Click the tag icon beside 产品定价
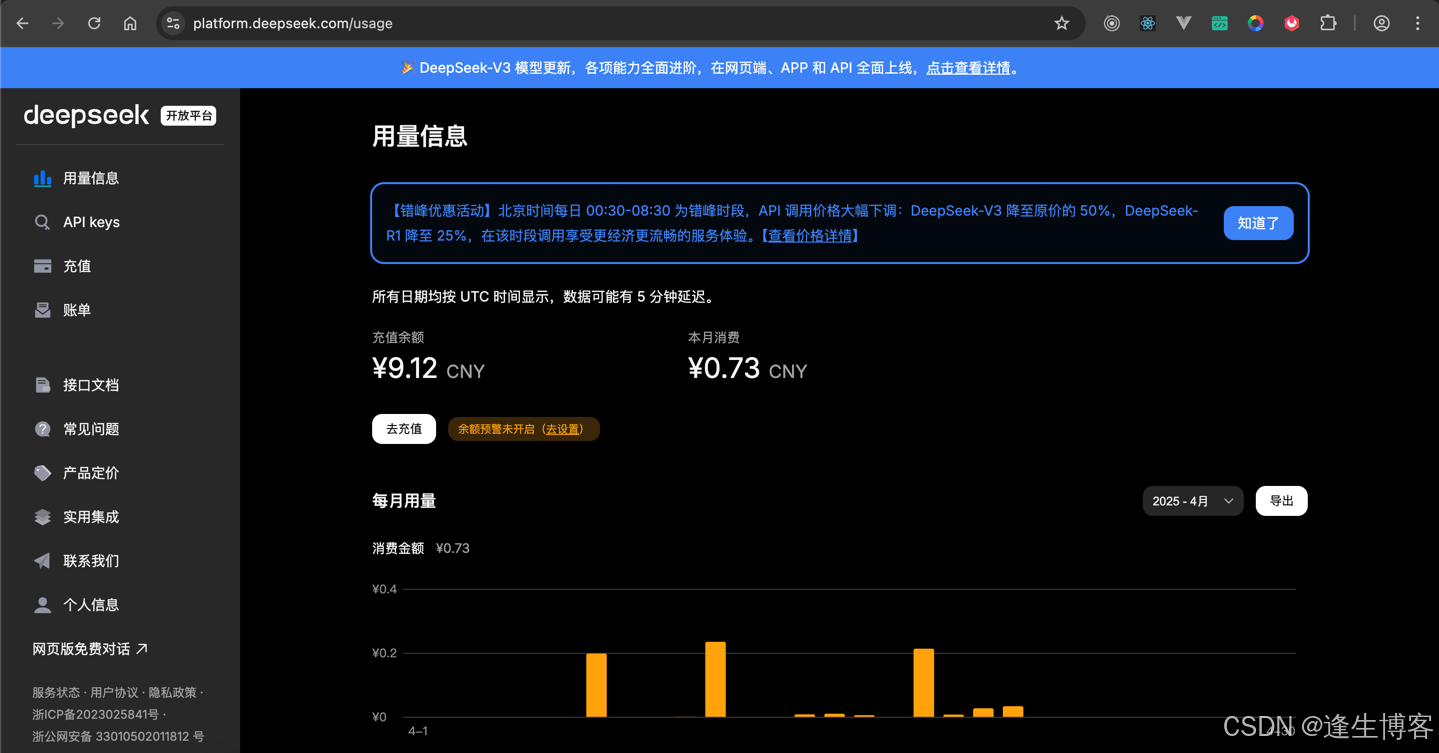The height and width of the screenshot is (753, 1439). coord(42,473)
